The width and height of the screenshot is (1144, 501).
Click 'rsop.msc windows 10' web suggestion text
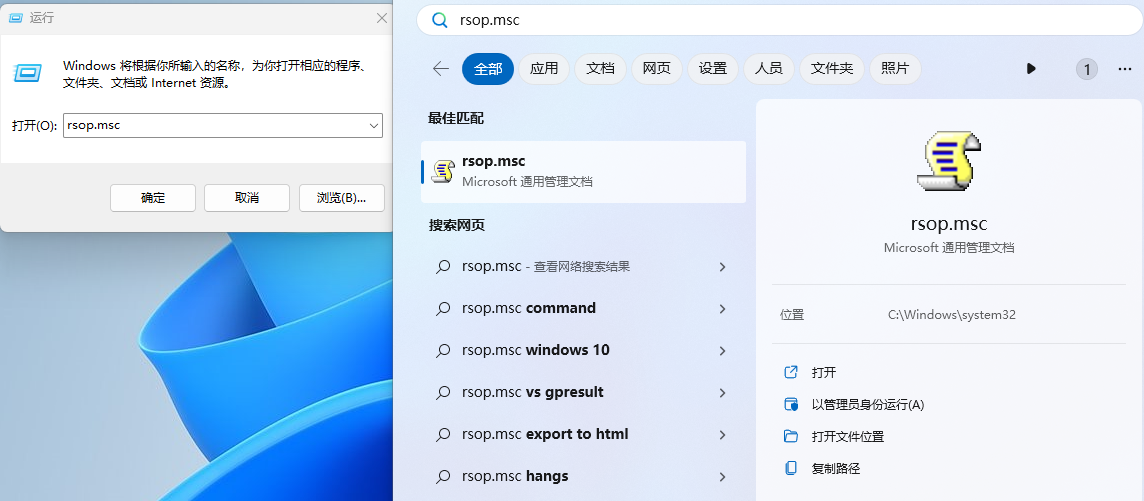click(536, 351)
